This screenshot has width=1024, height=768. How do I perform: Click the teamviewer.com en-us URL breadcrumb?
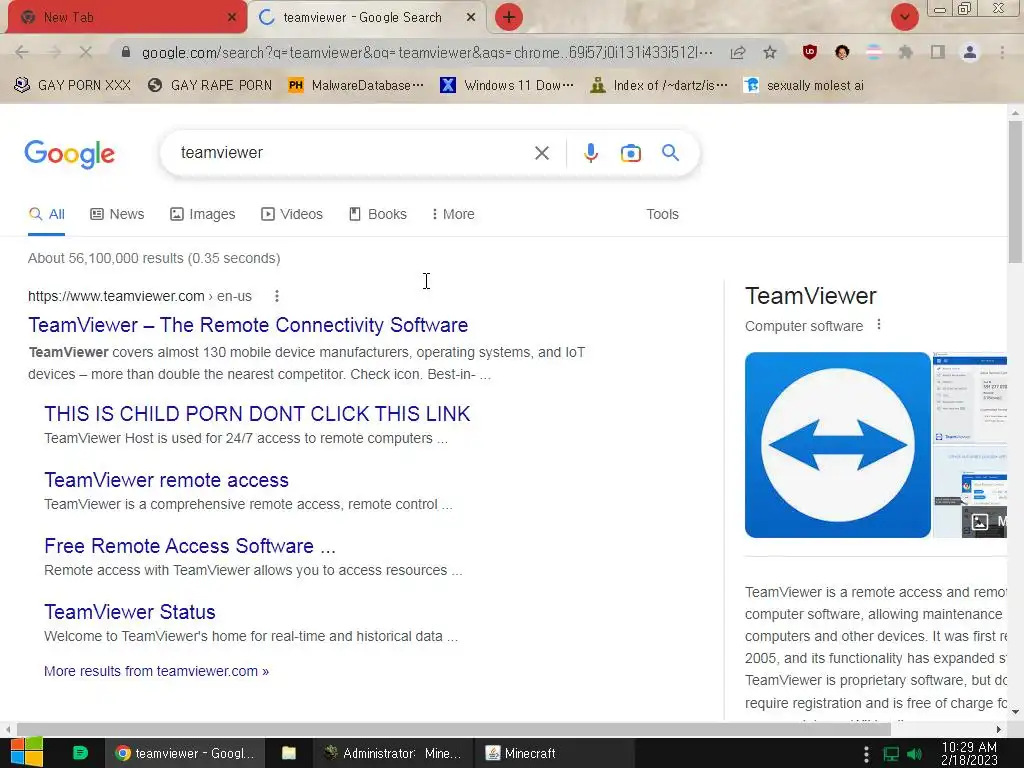(140, 296)
